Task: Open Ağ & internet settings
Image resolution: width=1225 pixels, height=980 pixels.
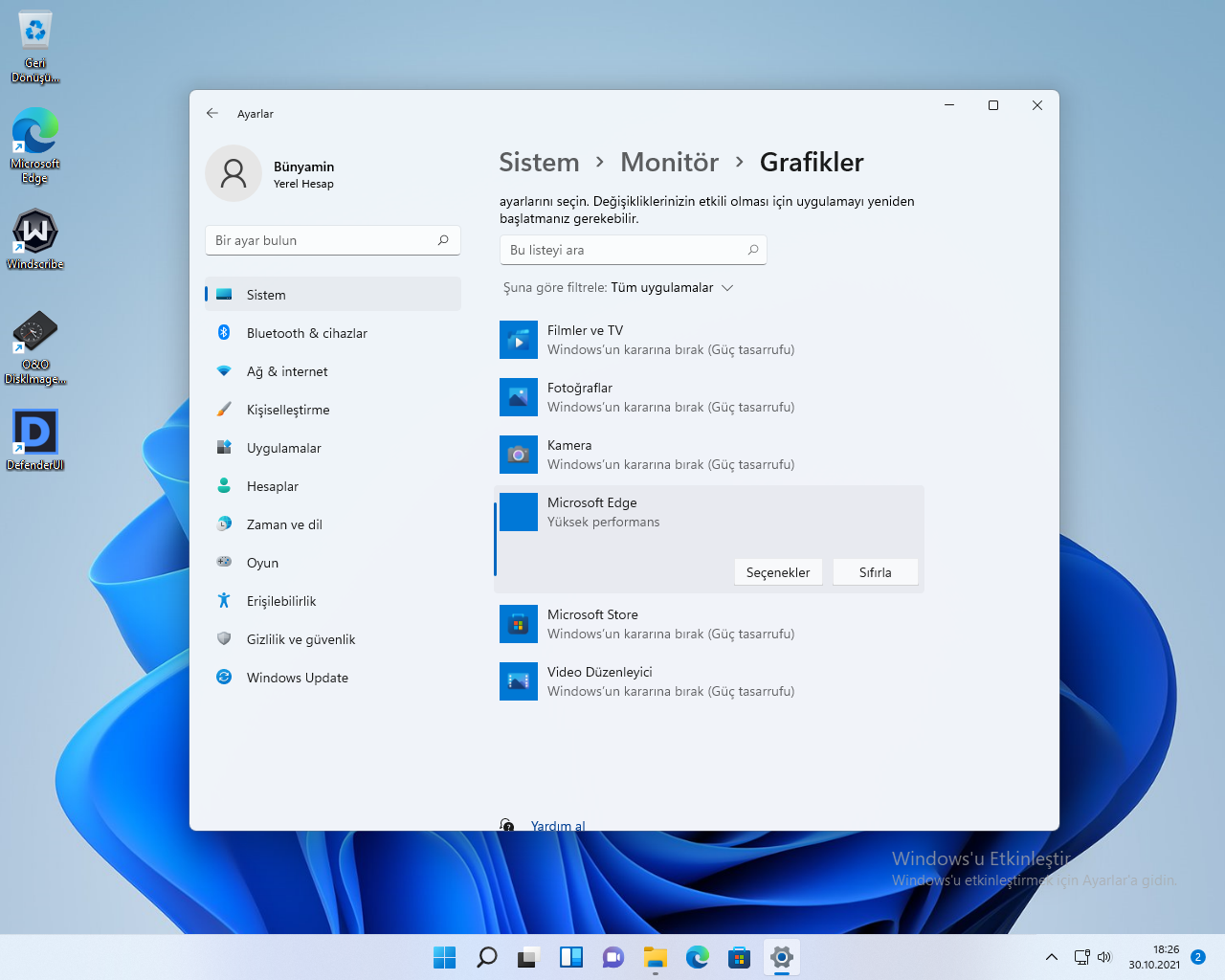Action: tap(333, 371)
